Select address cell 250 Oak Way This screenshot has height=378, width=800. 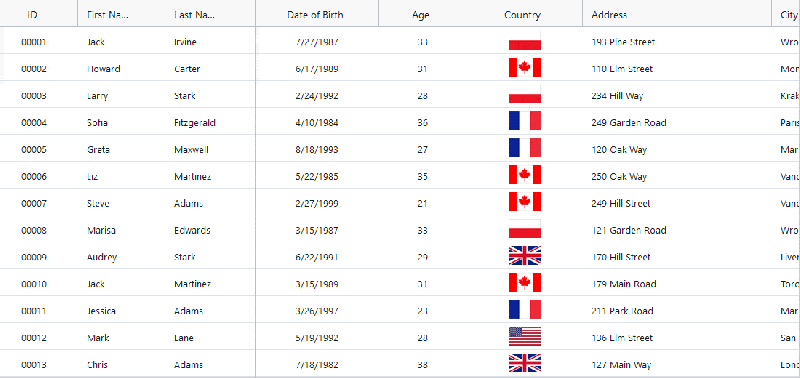click(619, 177)
